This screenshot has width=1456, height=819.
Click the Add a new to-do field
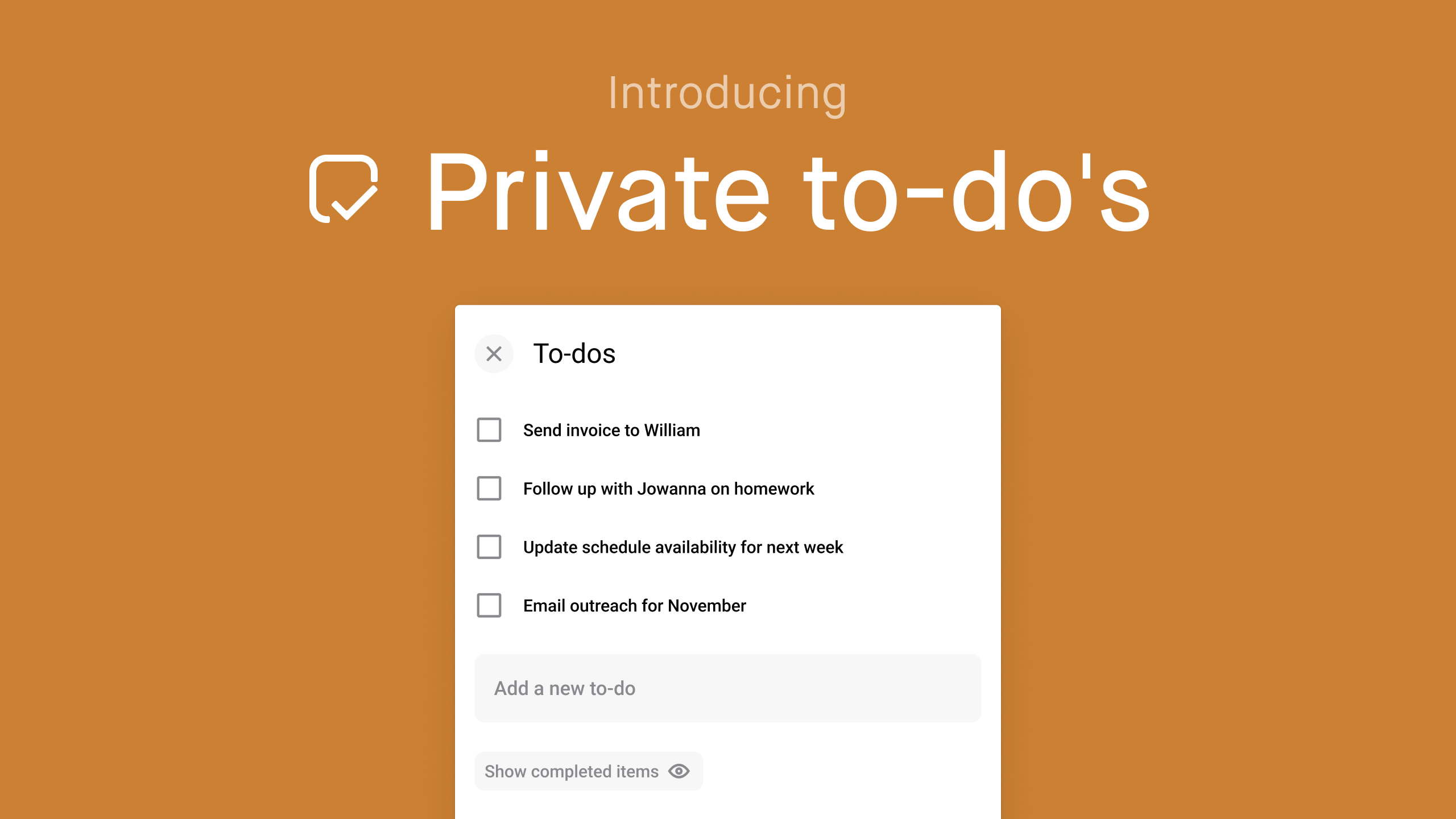(727, 688)
